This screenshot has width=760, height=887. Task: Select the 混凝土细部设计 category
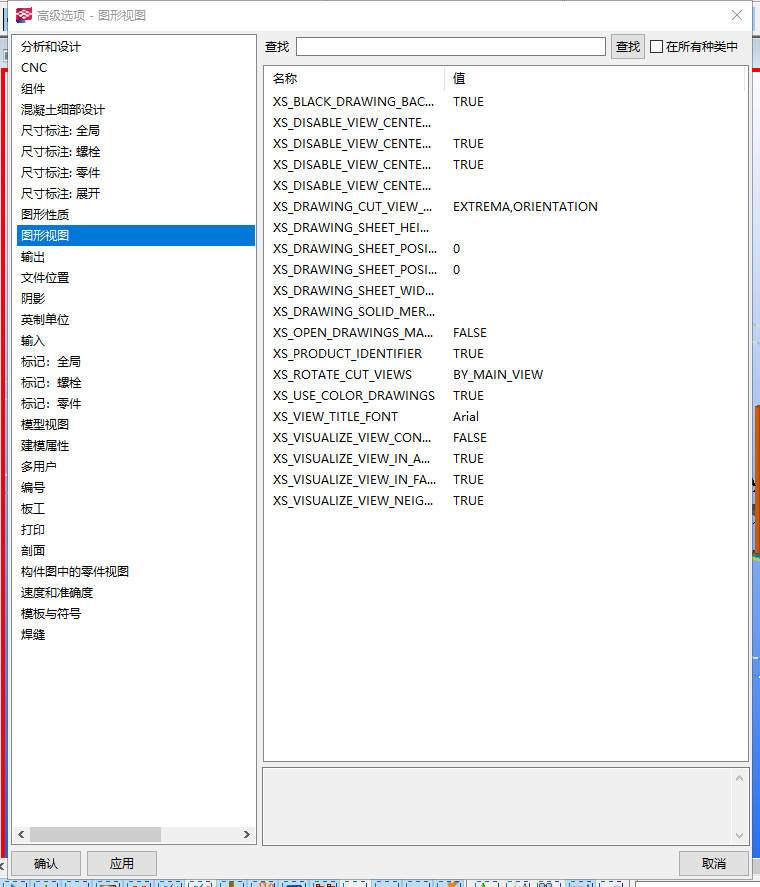click(x=62, y=110)
